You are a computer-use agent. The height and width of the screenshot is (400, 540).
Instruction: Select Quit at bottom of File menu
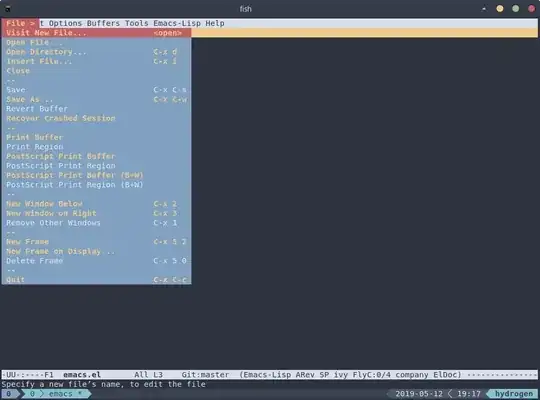(x=96, y=280)
